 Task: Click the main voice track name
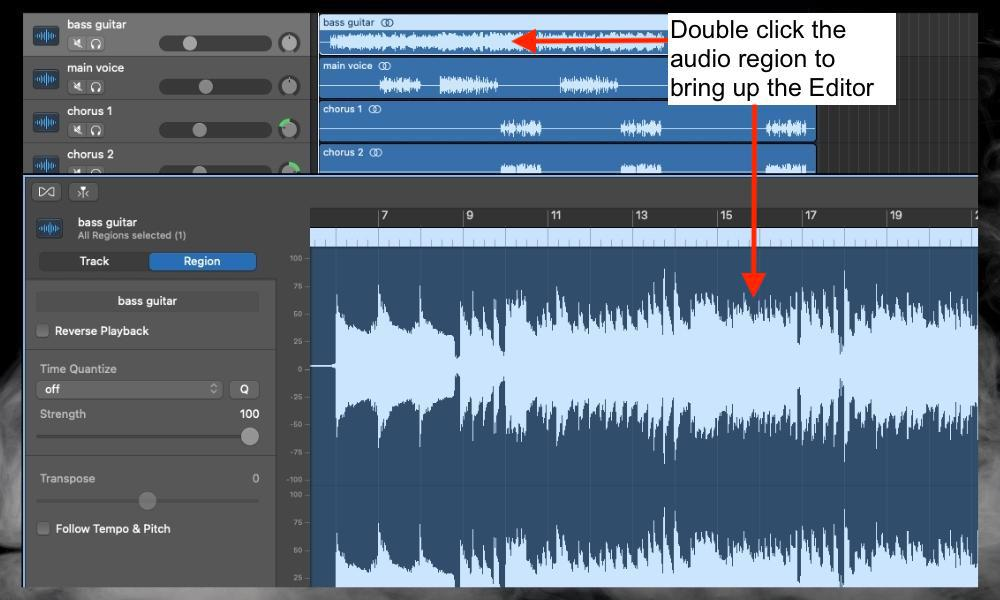[x=95, y=68]
